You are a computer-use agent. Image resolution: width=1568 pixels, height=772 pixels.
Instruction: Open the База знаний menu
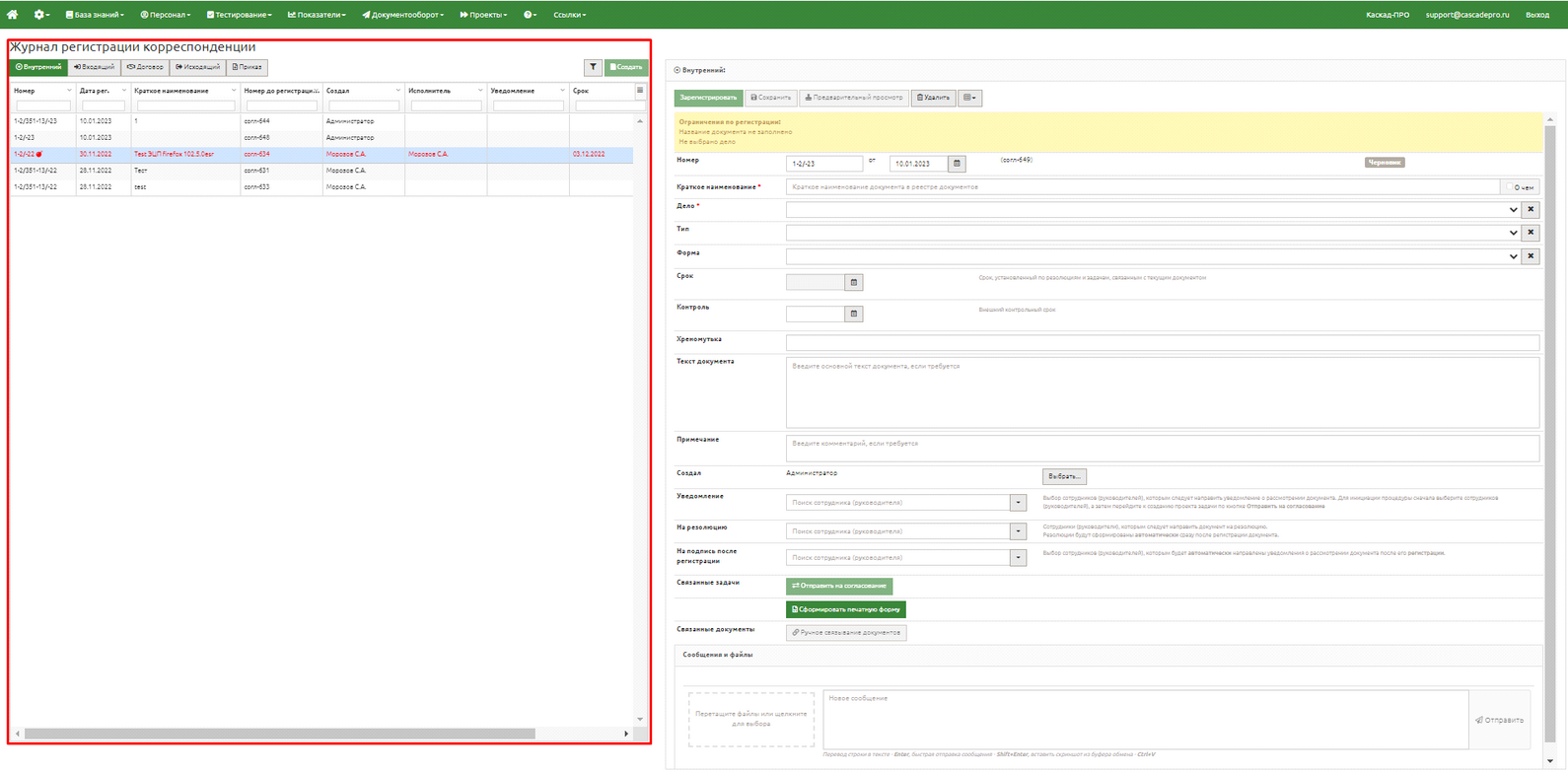pos(95,15)
